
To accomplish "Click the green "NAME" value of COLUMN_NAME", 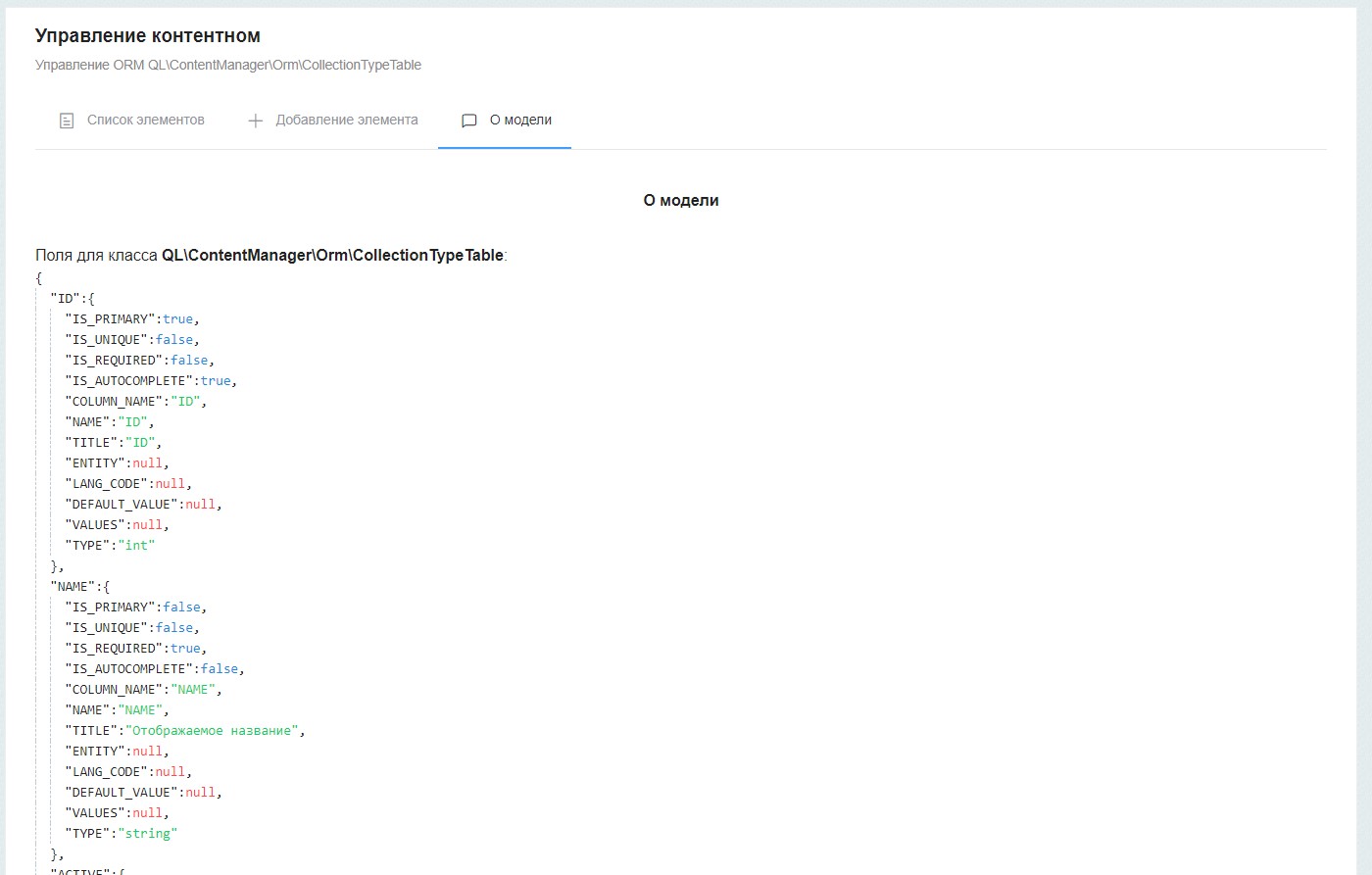I will pos(193,690).
